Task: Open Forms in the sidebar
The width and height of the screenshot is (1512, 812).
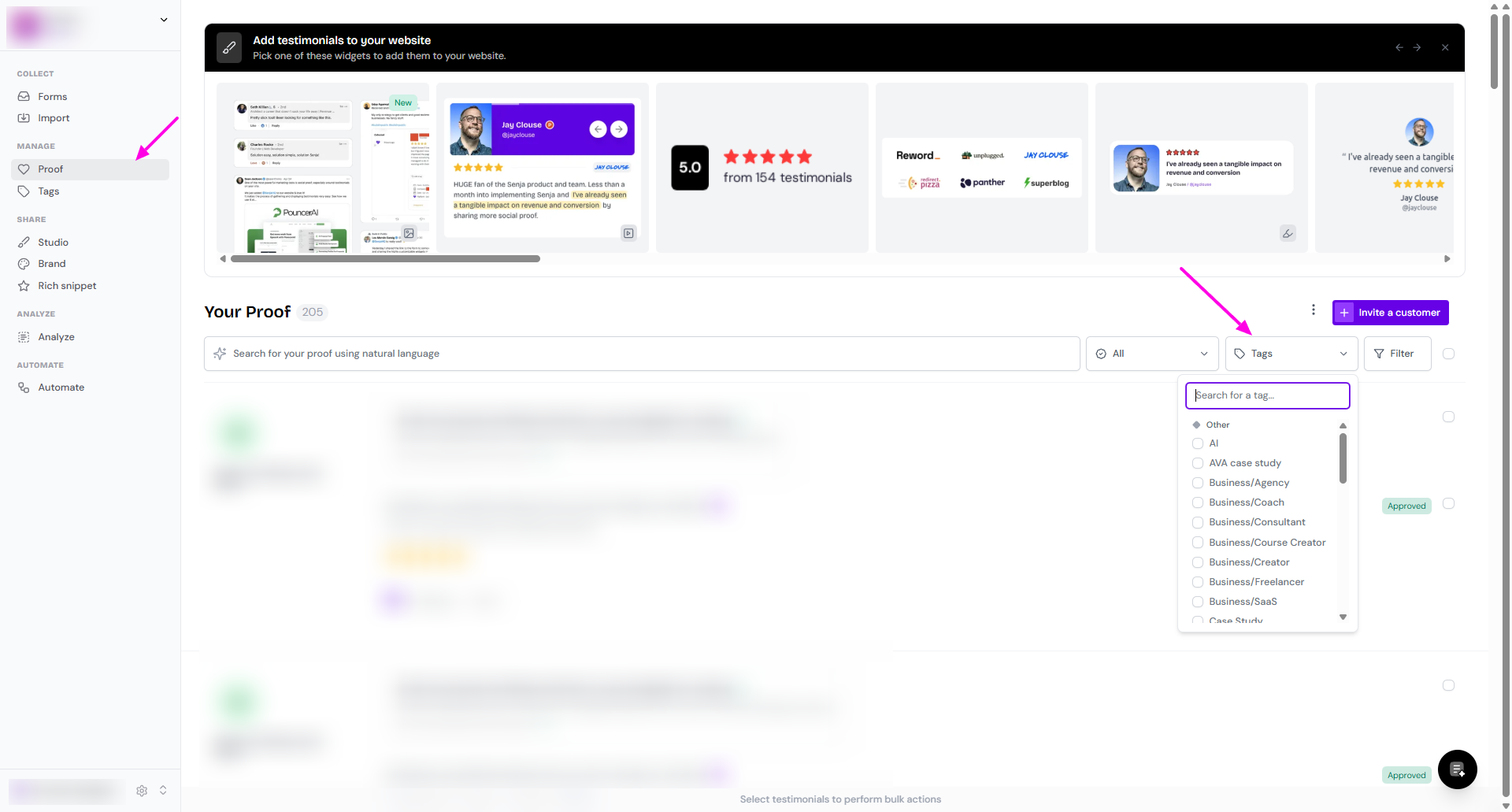Action: coord(53,97)
